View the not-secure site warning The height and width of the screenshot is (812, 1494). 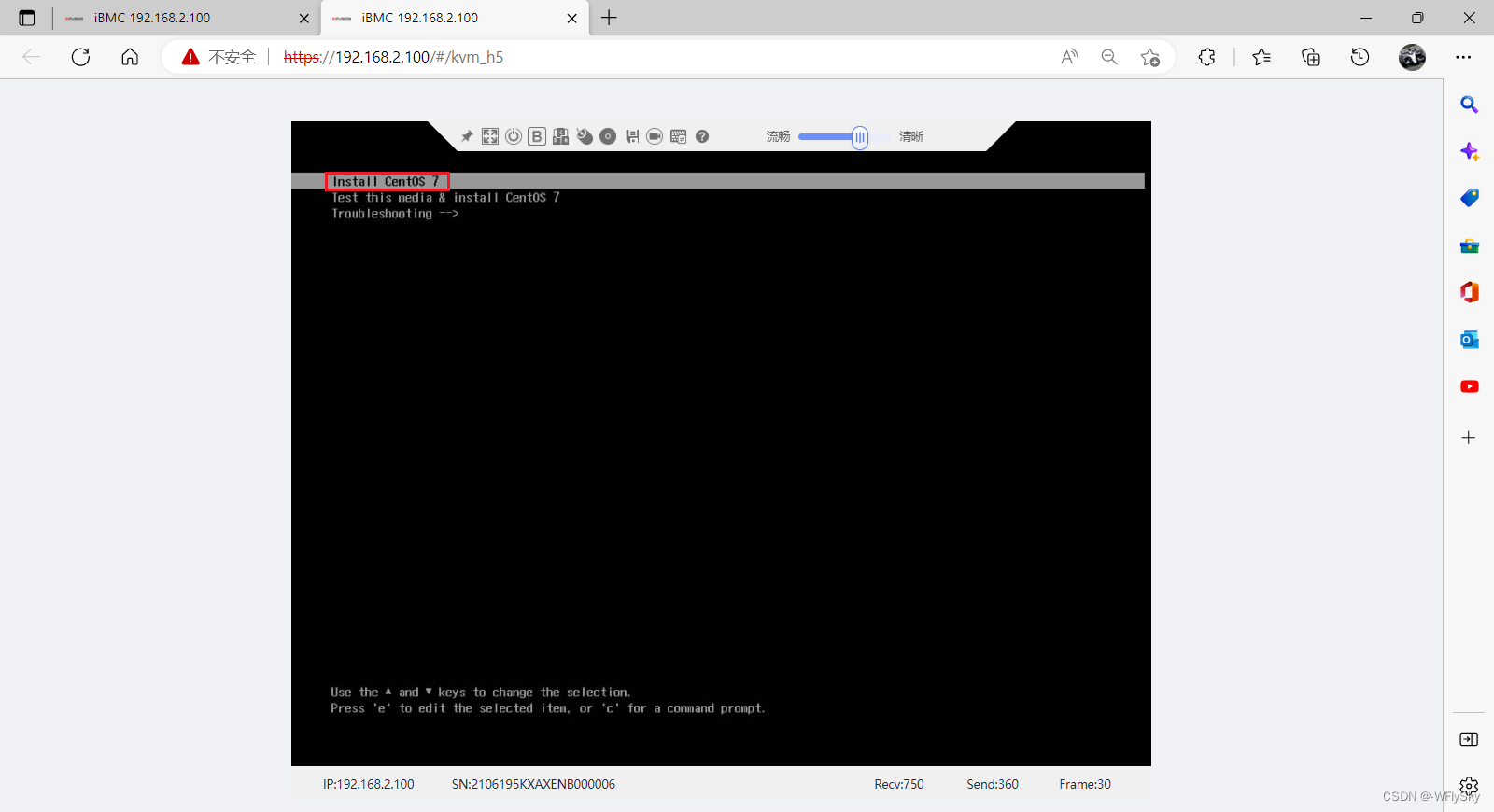point(218,57)
